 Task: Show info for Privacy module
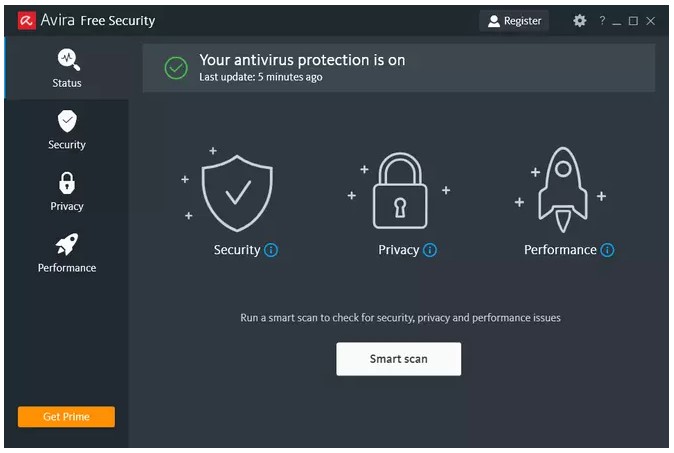point(430,250)
